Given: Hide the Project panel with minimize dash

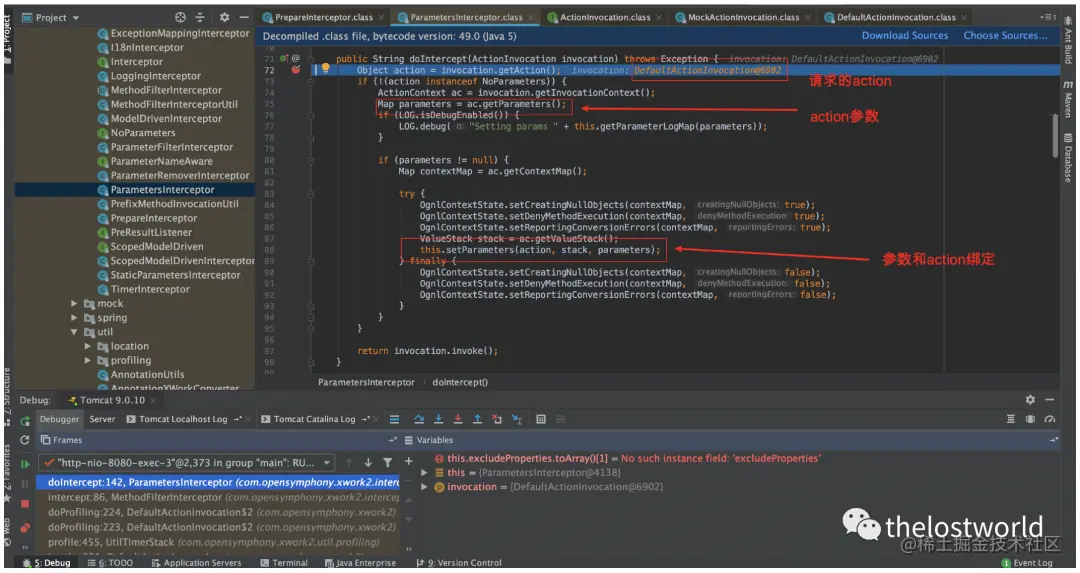Looking at the screenshot, I should pyautogui.click(x=244, y=17).
